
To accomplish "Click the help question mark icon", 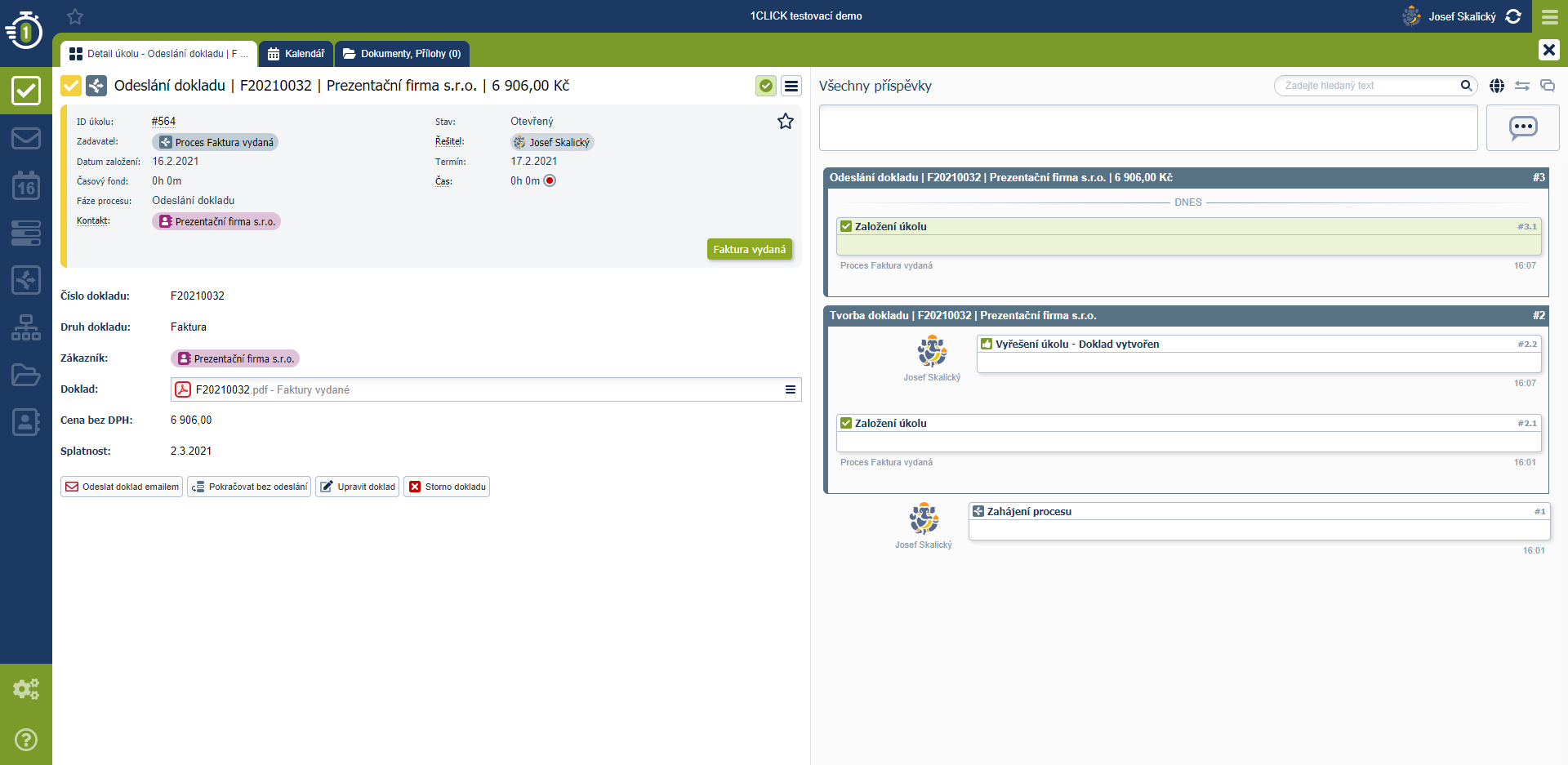I will point(26,740).
